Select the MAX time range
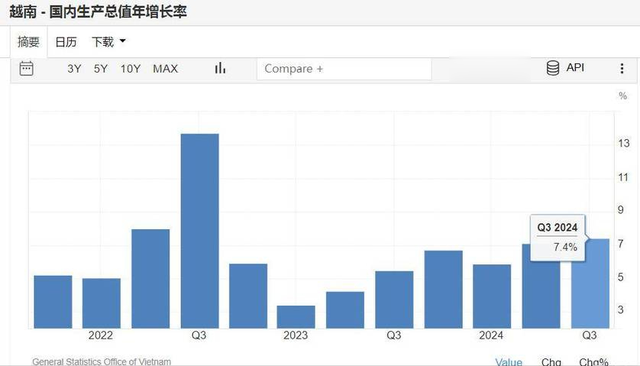Image resolution: width=640 pixels, height=366 pixels. tap(165, 69)
